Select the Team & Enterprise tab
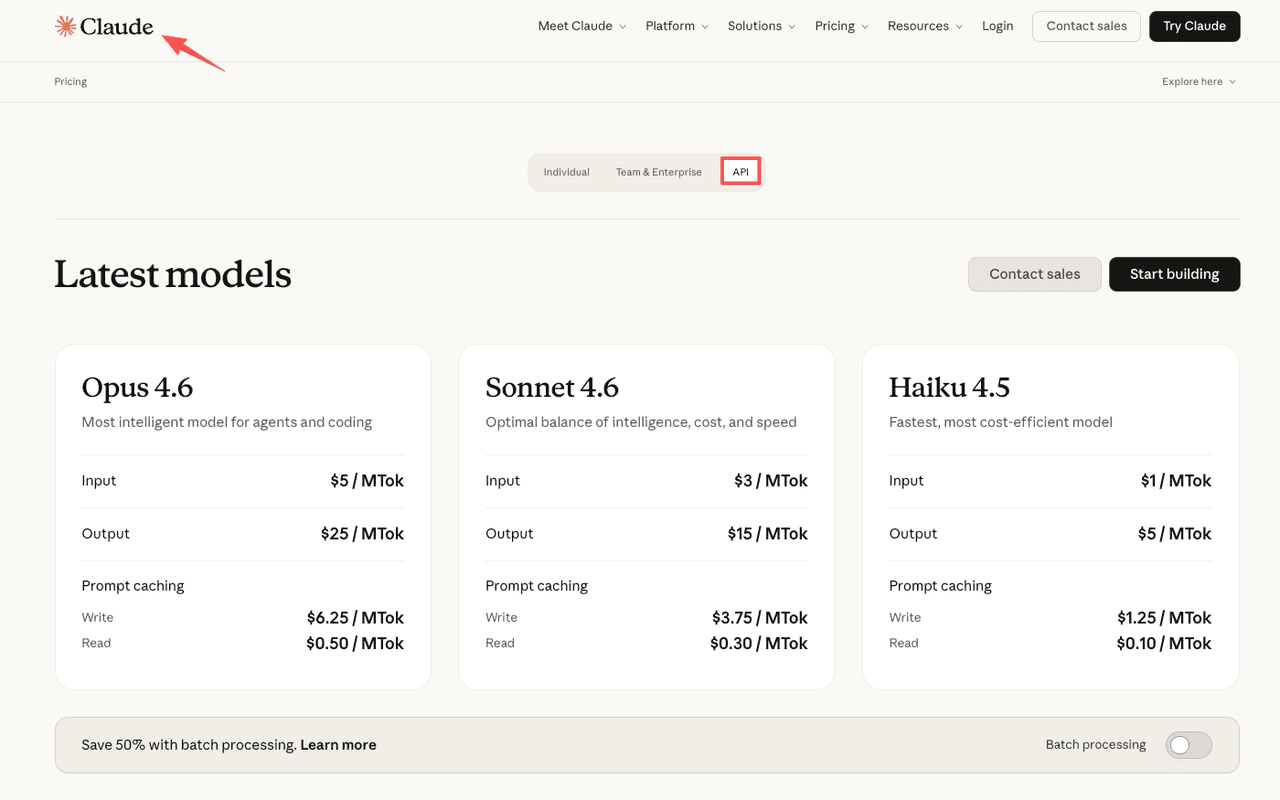Screen dimensions: 1280x800 click(658, 171)
